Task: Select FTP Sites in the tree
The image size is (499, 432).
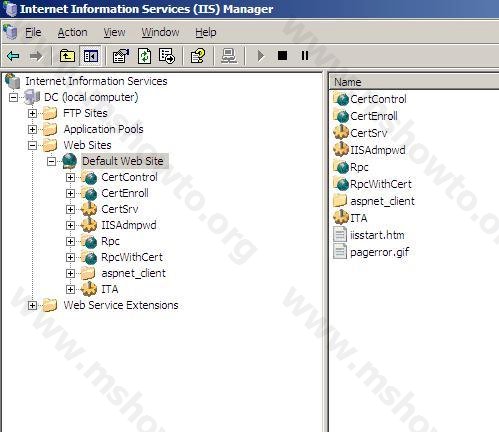Action: (85, 113)
